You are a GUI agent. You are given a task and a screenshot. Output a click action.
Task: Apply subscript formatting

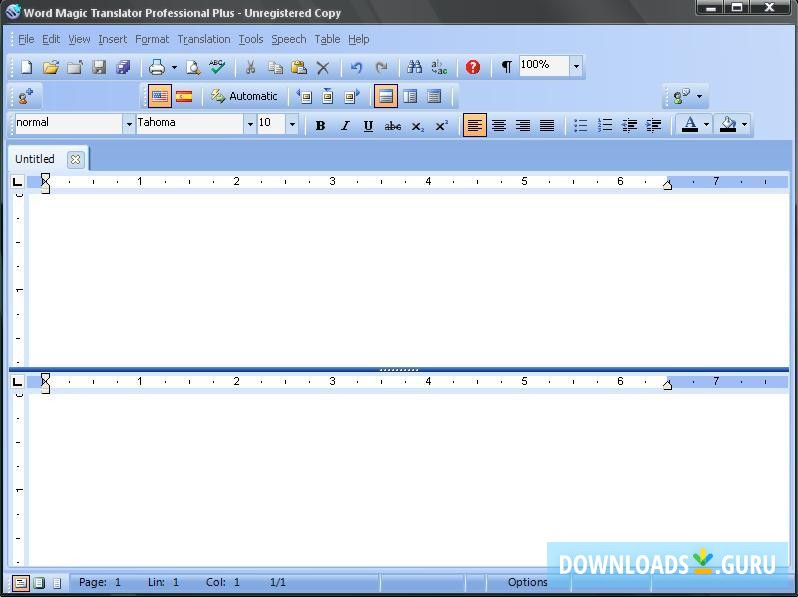click(x=417, y=126)
